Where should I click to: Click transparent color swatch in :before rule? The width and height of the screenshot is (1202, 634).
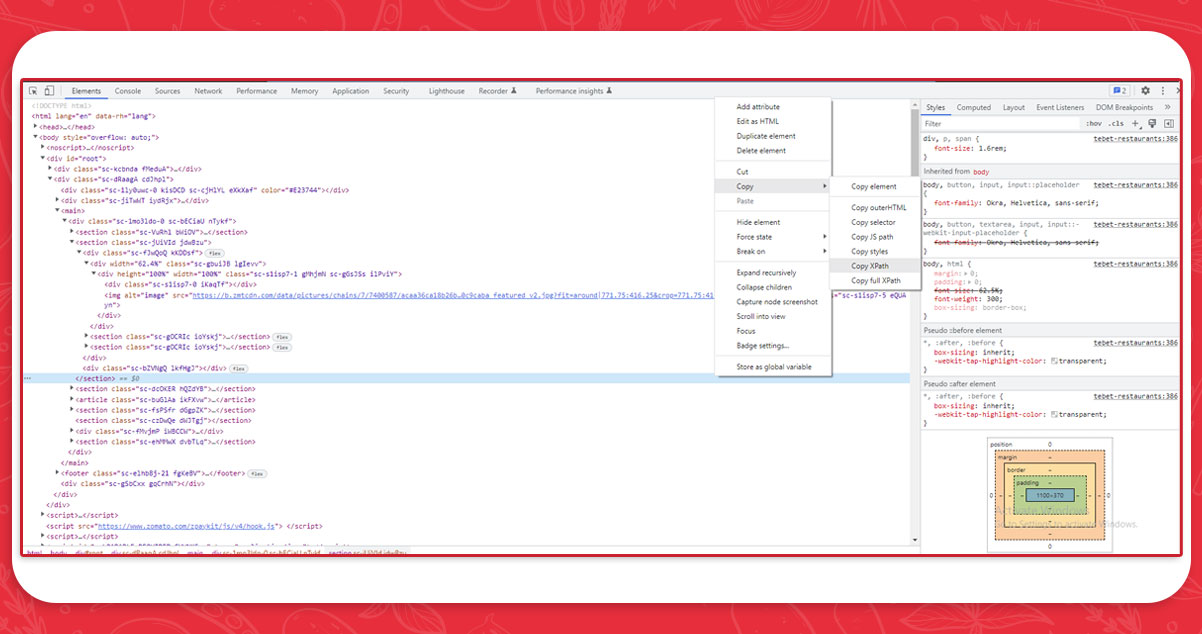point(1055,361)
